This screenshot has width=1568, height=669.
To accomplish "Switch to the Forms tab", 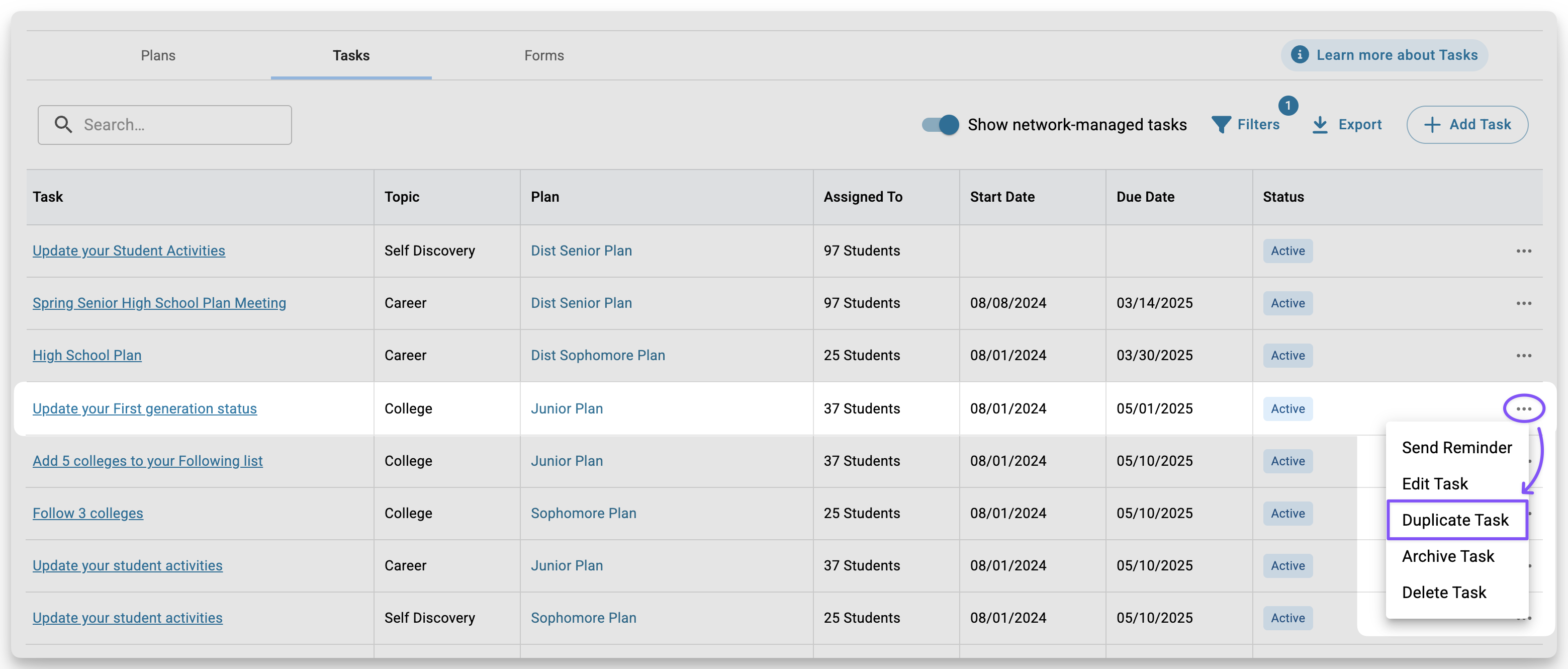I will pos(543,55).
